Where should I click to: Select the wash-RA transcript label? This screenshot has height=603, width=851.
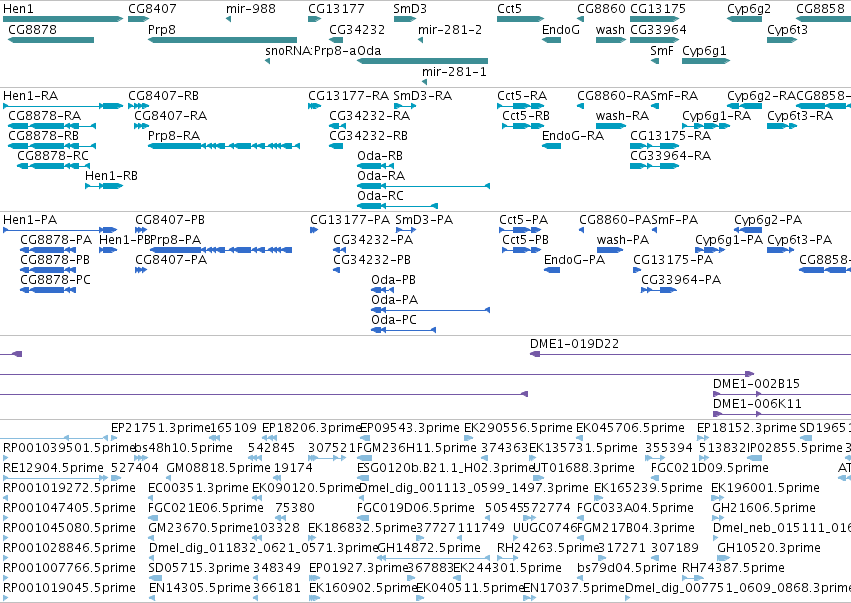coord(623,116)
